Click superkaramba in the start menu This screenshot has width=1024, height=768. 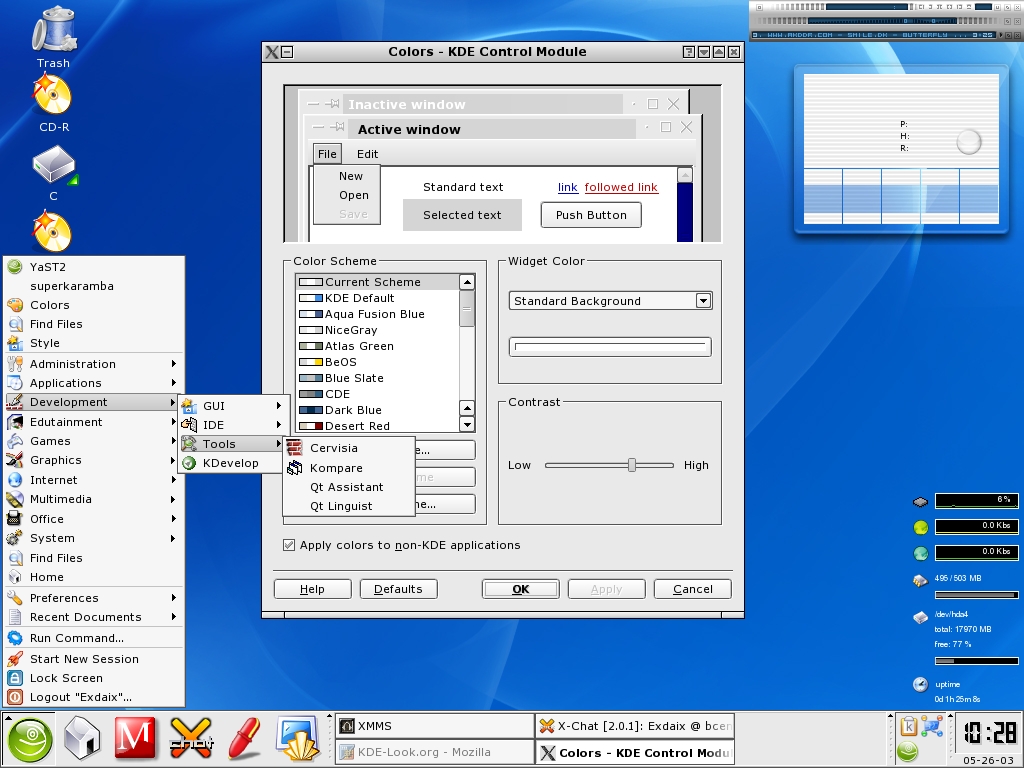[x=94, y=286]
